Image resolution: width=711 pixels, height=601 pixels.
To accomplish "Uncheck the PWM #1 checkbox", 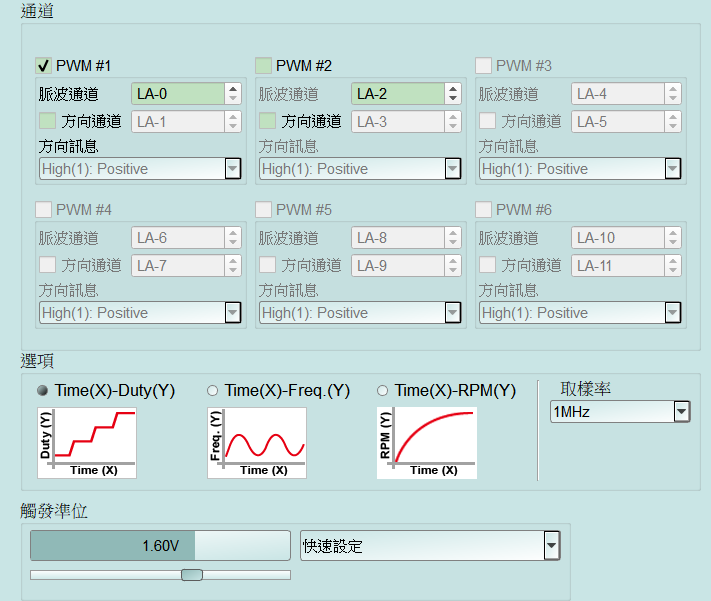I will (44, 66).
